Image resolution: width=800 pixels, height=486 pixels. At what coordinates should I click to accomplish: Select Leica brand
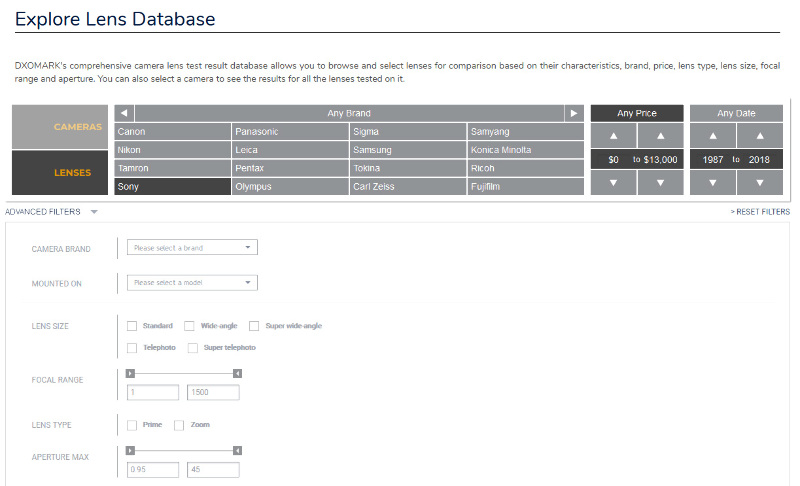pos(290,150)
